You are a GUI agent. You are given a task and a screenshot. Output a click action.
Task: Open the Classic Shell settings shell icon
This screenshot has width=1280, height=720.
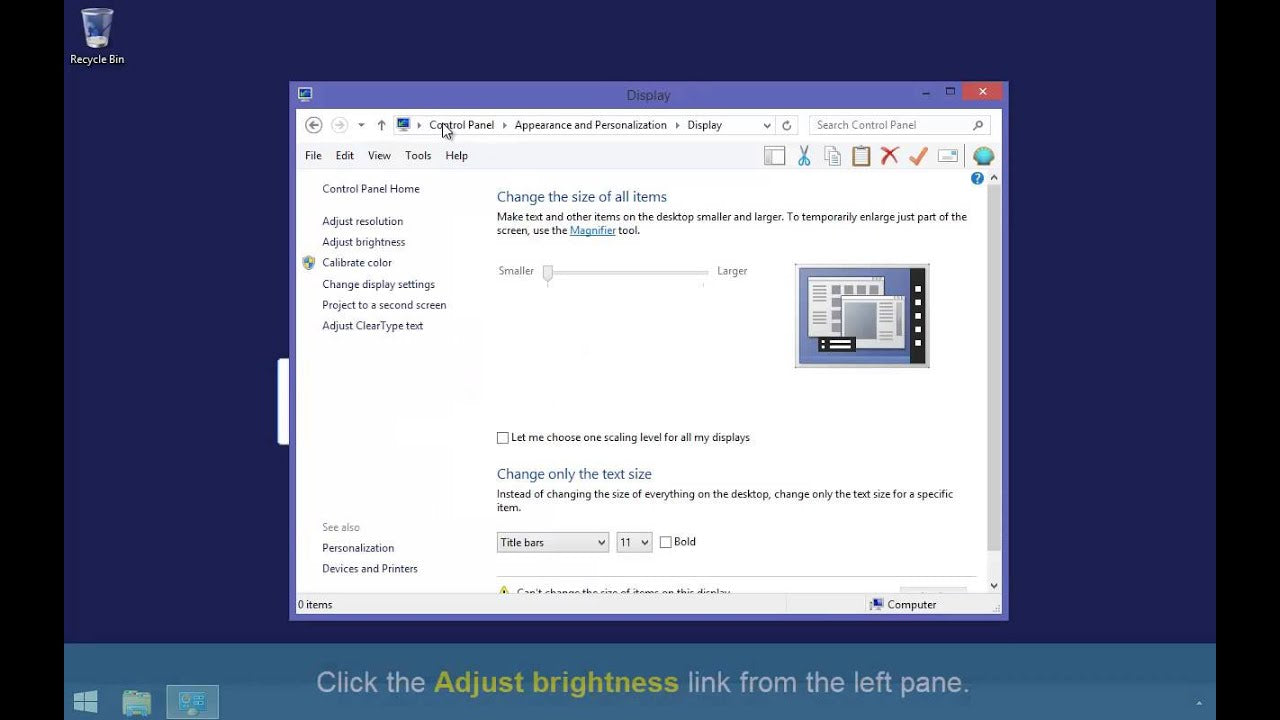[983, 156]
